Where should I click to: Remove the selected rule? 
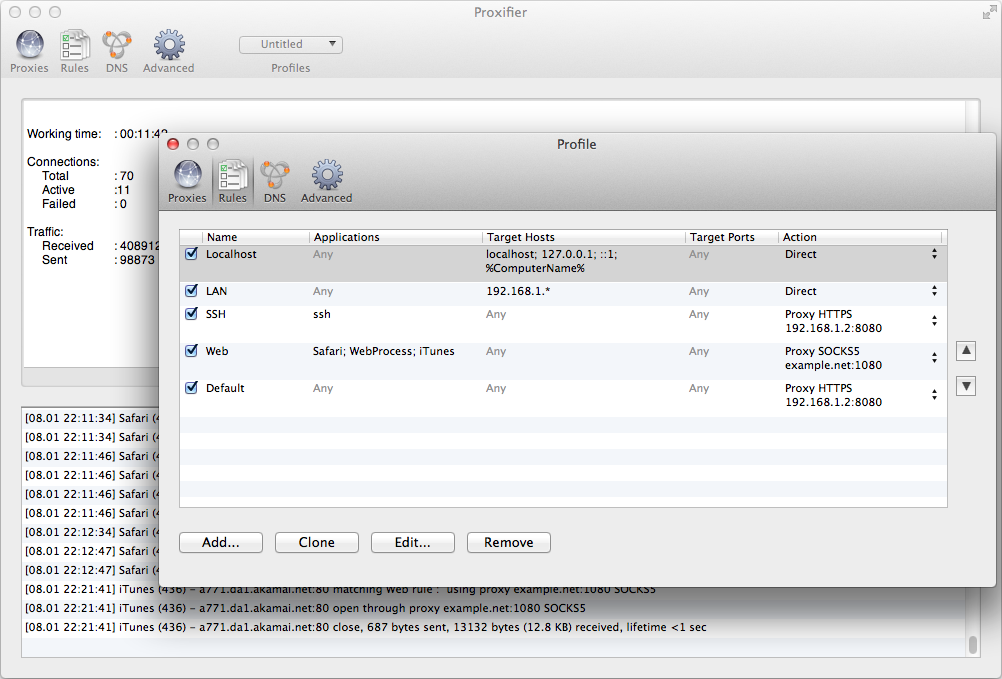(x=509, y=542)
